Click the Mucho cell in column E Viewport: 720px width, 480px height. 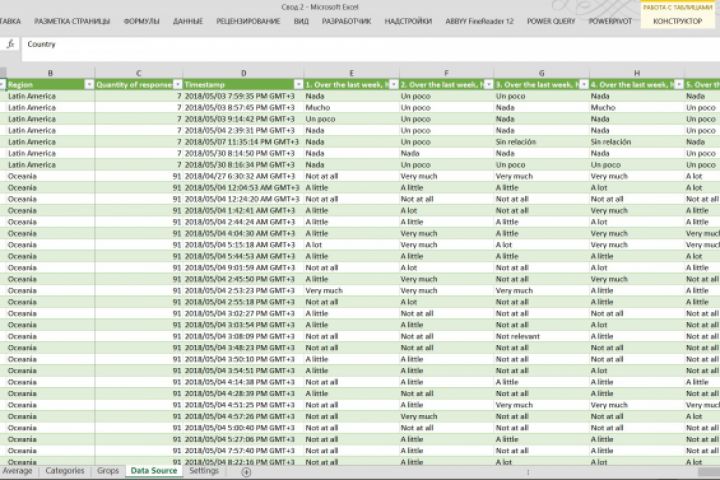tap(351, 107)
